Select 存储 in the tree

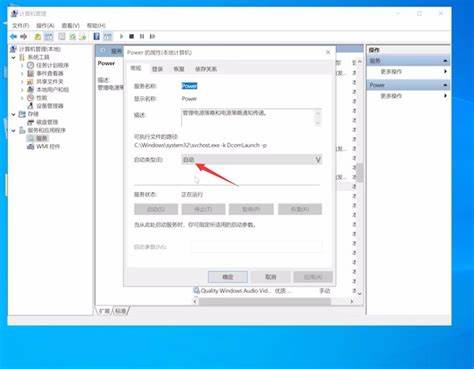point(33,114)
